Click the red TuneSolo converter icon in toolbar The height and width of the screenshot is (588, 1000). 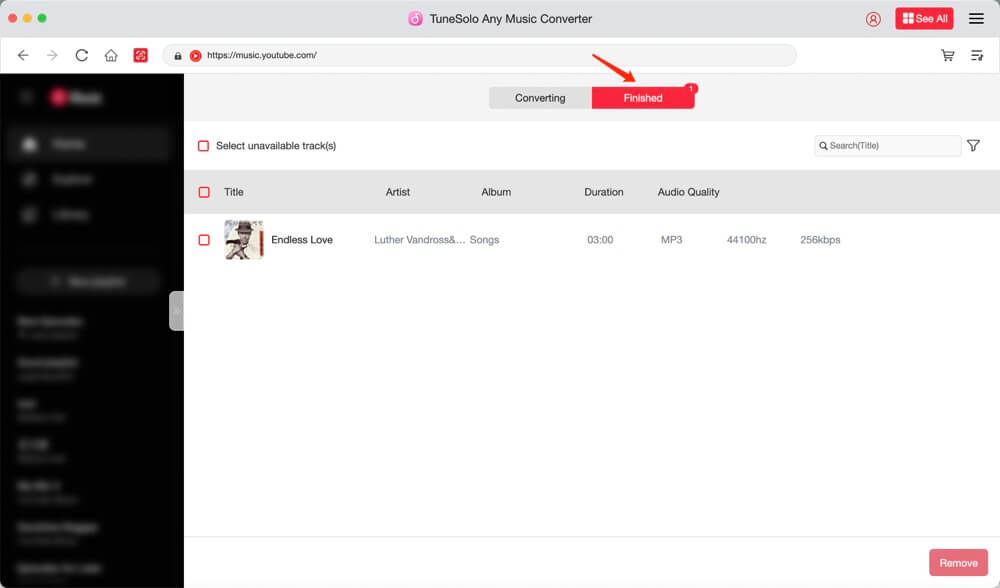coord(140,55)
